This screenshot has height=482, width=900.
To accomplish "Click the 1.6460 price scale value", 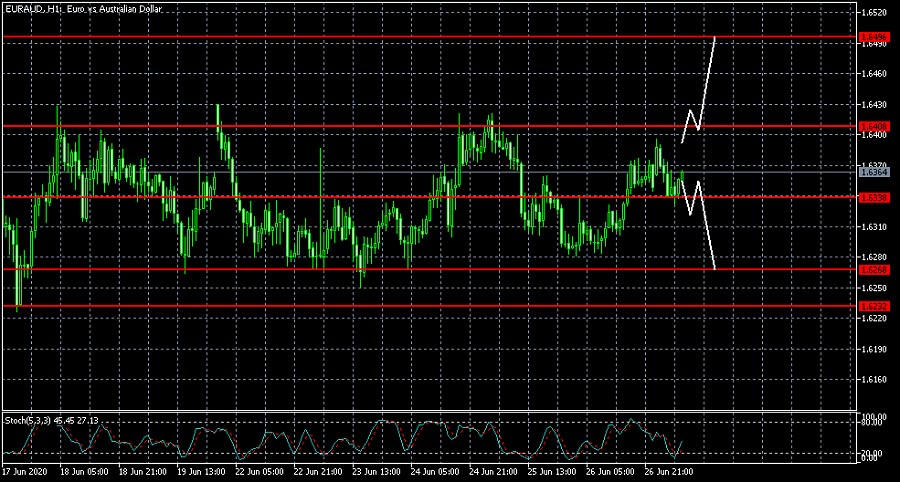I will 872,74.
